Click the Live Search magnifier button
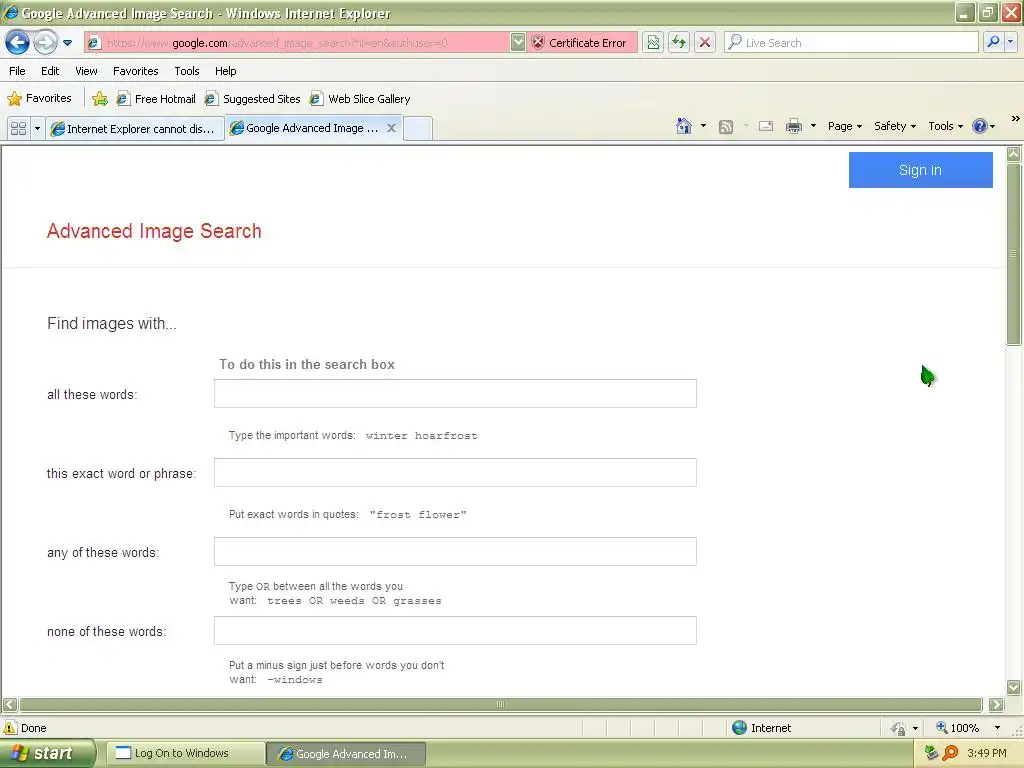 (993, 42)
